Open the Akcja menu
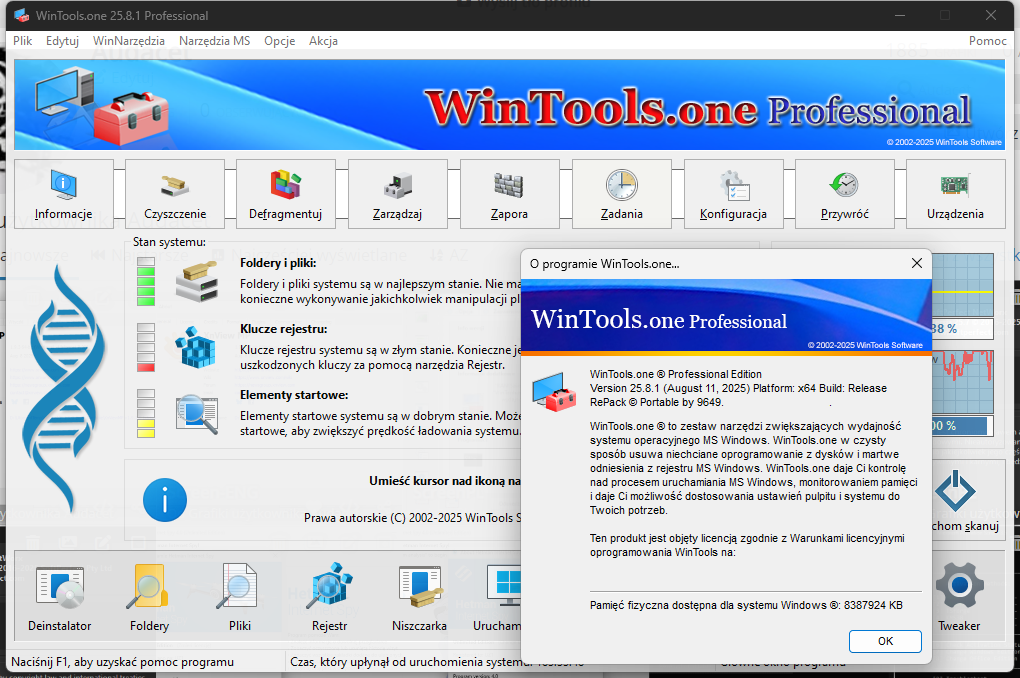This screenshot has width=1020, height=678. 323,41
